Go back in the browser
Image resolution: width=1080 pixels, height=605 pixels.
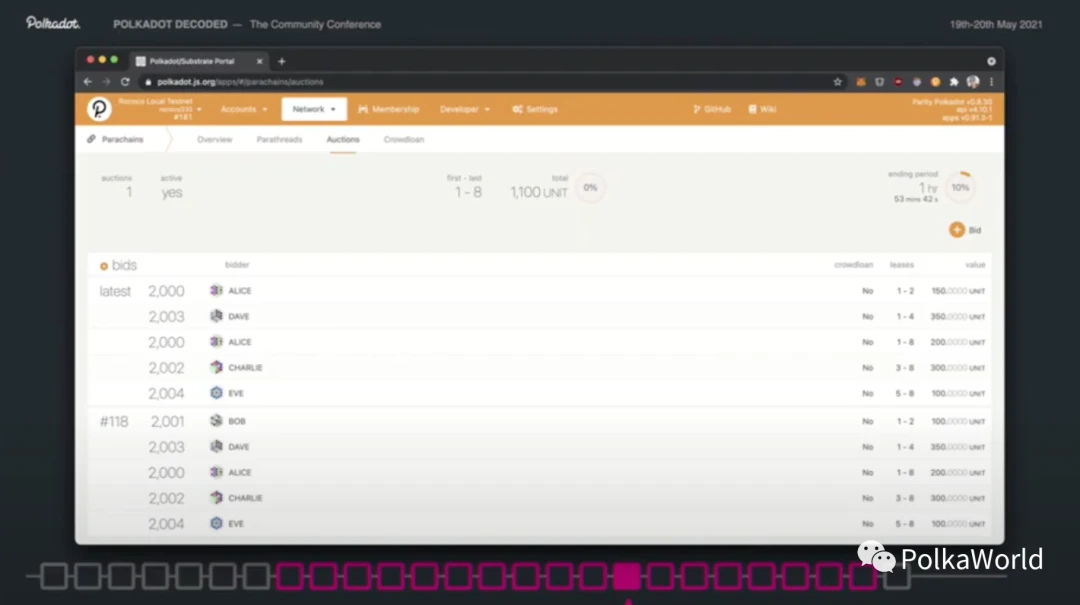click(87, 82)
